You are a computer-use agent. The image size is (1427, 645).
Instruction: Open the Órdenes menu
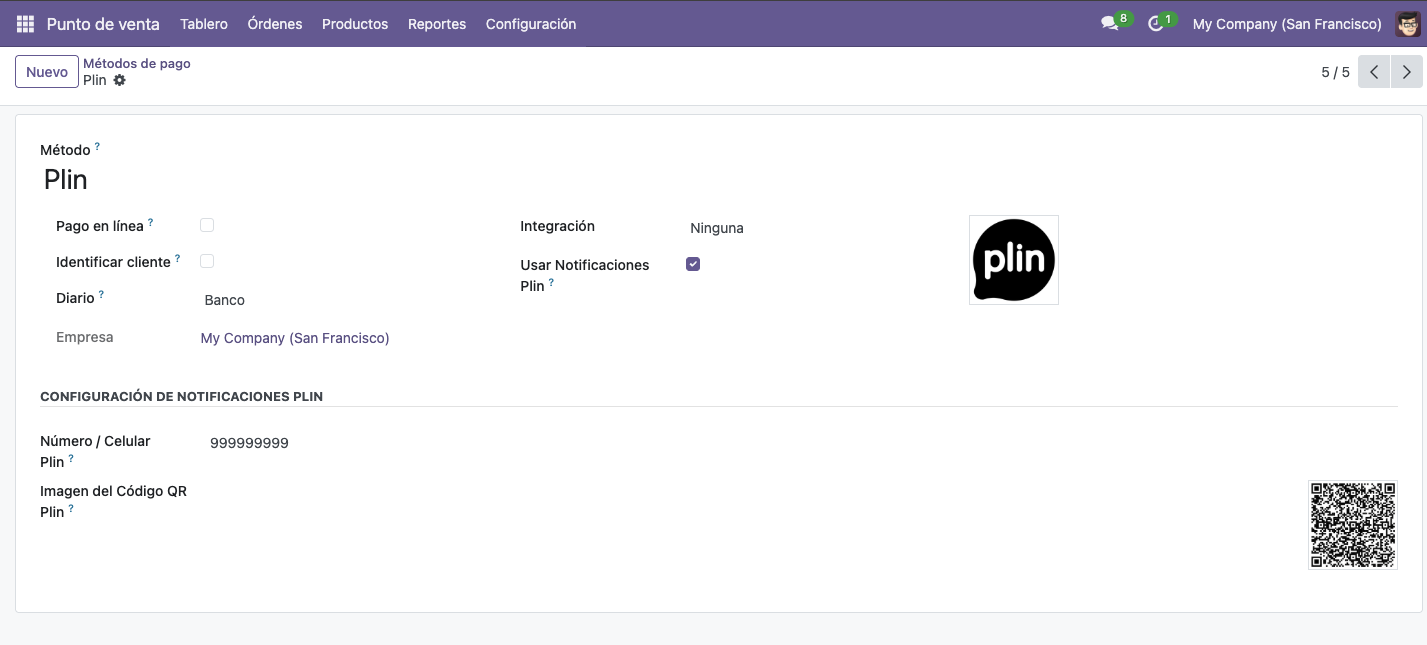click(275, 24)
